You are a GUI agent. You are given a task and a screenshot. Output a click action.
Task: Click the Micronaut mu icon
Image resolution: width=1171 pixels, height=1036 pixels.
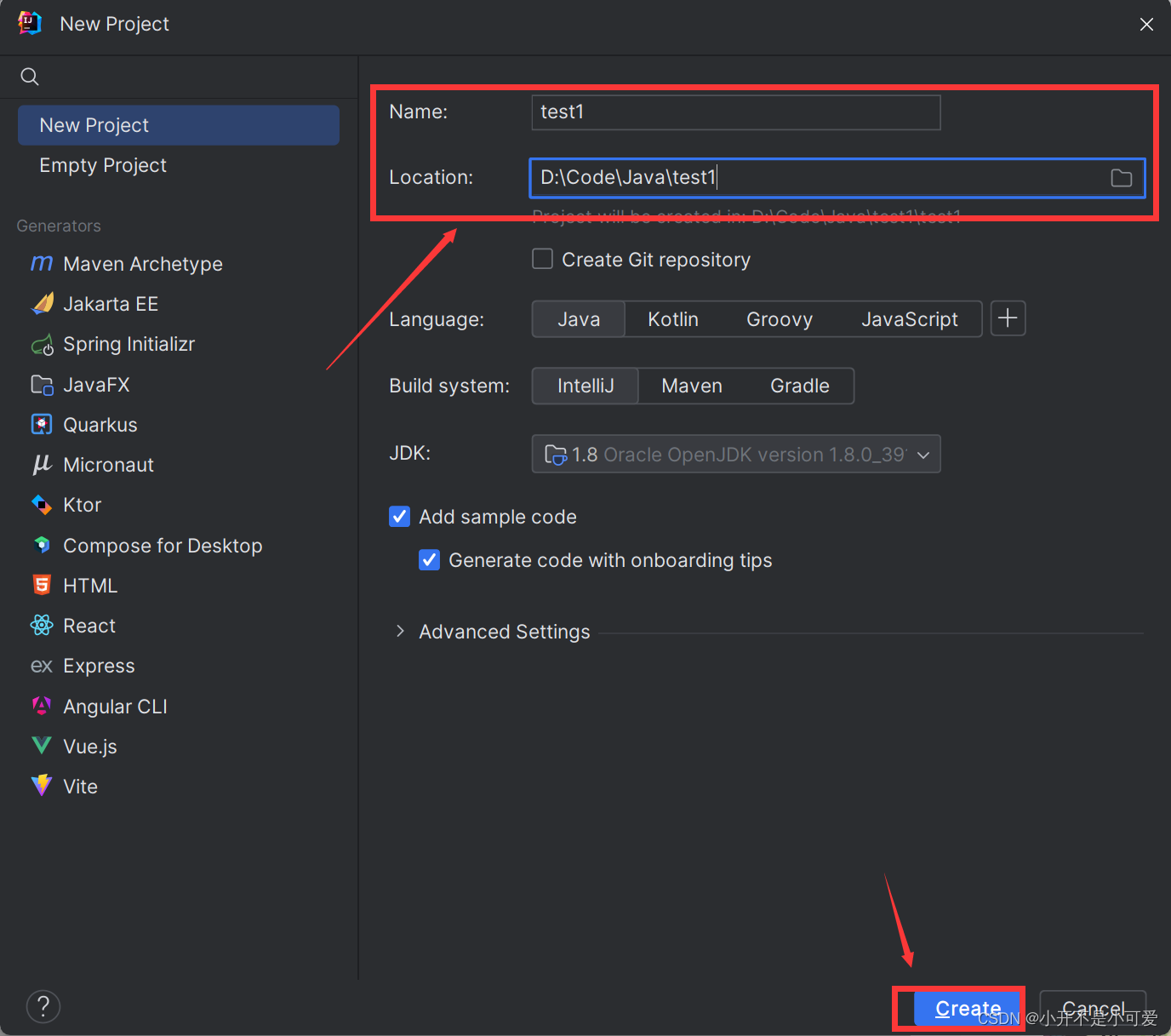pyautogui.click(x=42, y=465)
